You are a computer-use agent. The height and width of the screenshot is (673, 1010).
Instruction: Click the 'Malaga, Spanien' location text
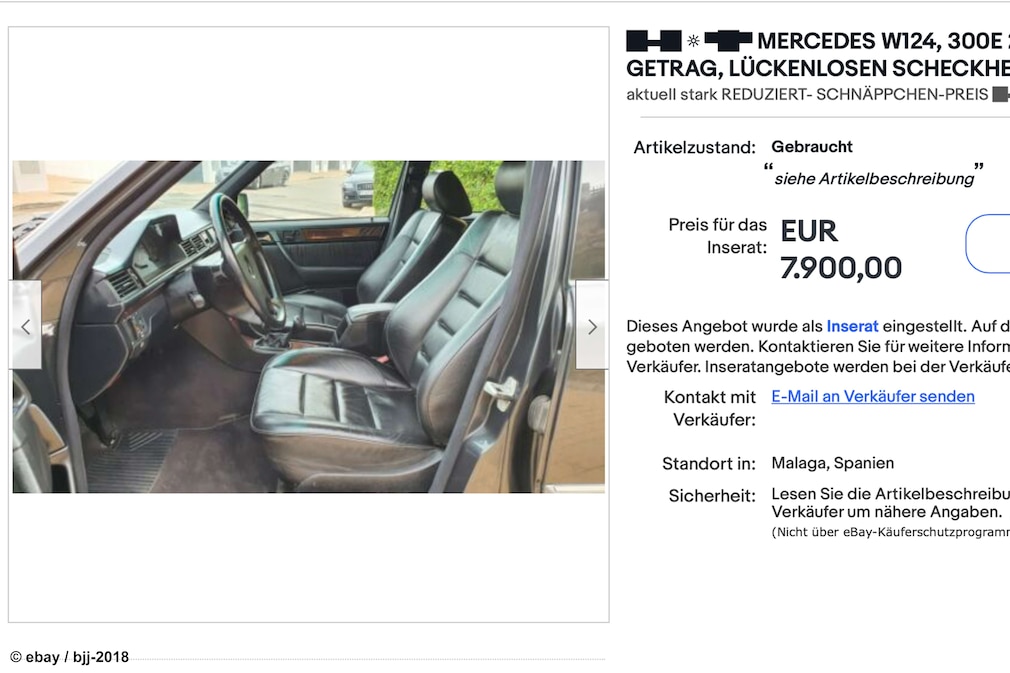[x=832, y=463]
